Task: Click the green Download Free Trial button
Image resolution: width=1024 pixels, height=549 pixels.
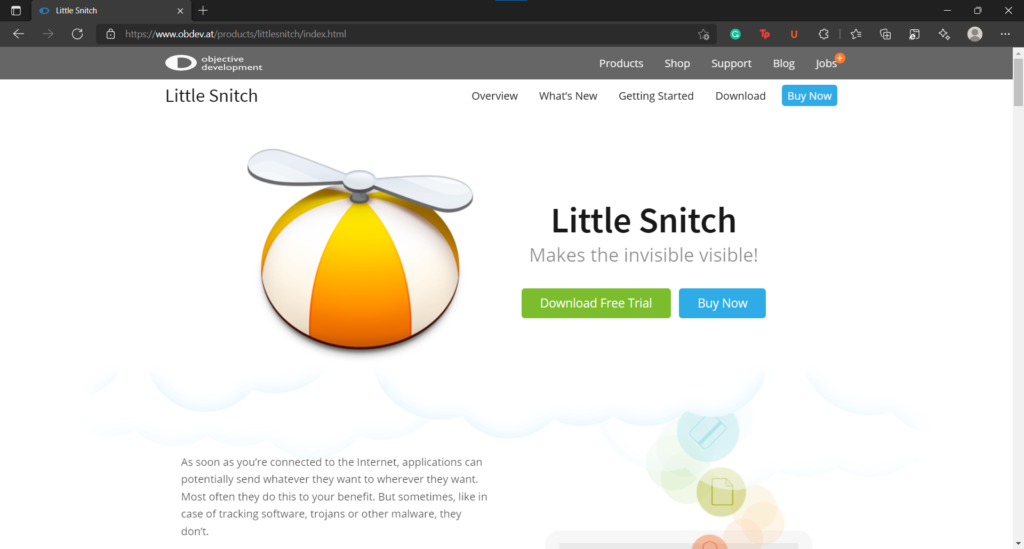Action: click(x=596, y=303)
